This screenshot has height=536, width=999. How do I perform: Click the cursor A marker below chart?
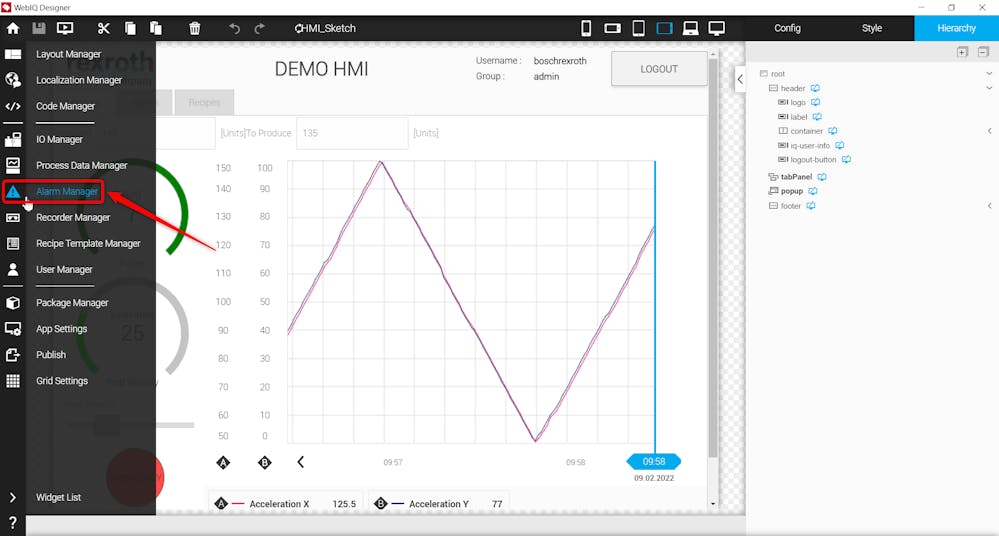(223, 463)
